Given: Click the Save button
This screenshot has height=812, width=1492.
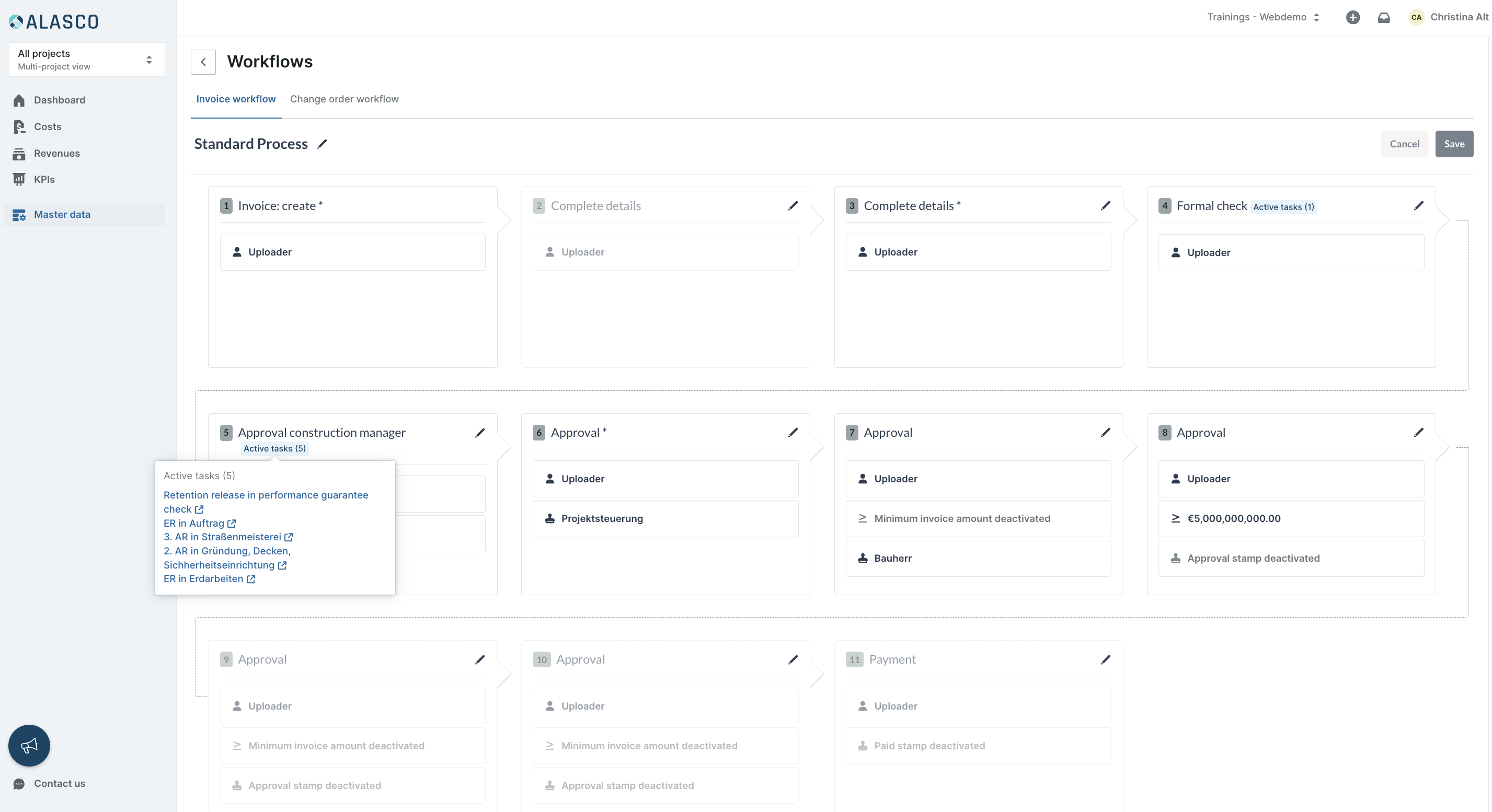Looking at the screenshot, I should coord(1454,144).
